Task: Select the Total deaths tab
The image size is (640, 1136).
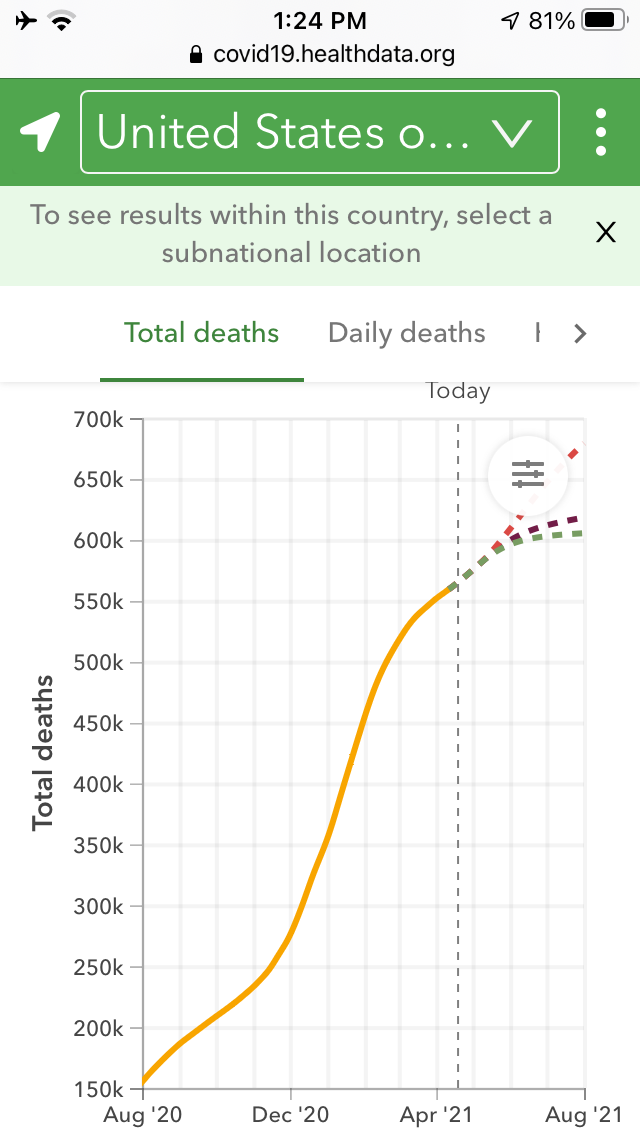Action: [201, 333]
